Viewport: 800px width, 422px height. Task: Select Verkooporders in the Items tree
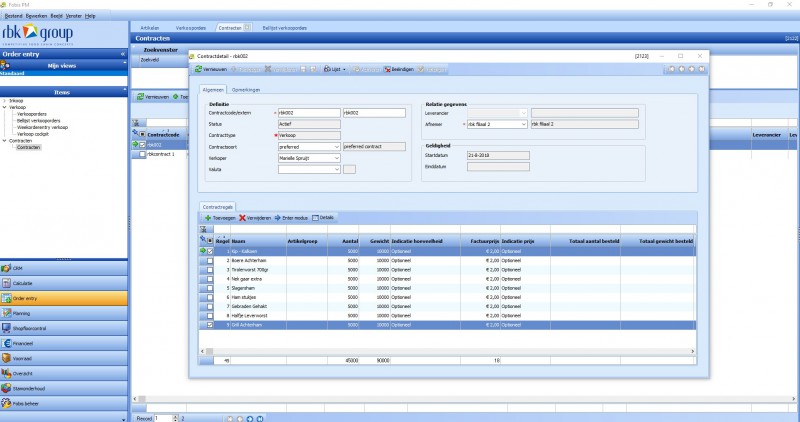point(32,114)
